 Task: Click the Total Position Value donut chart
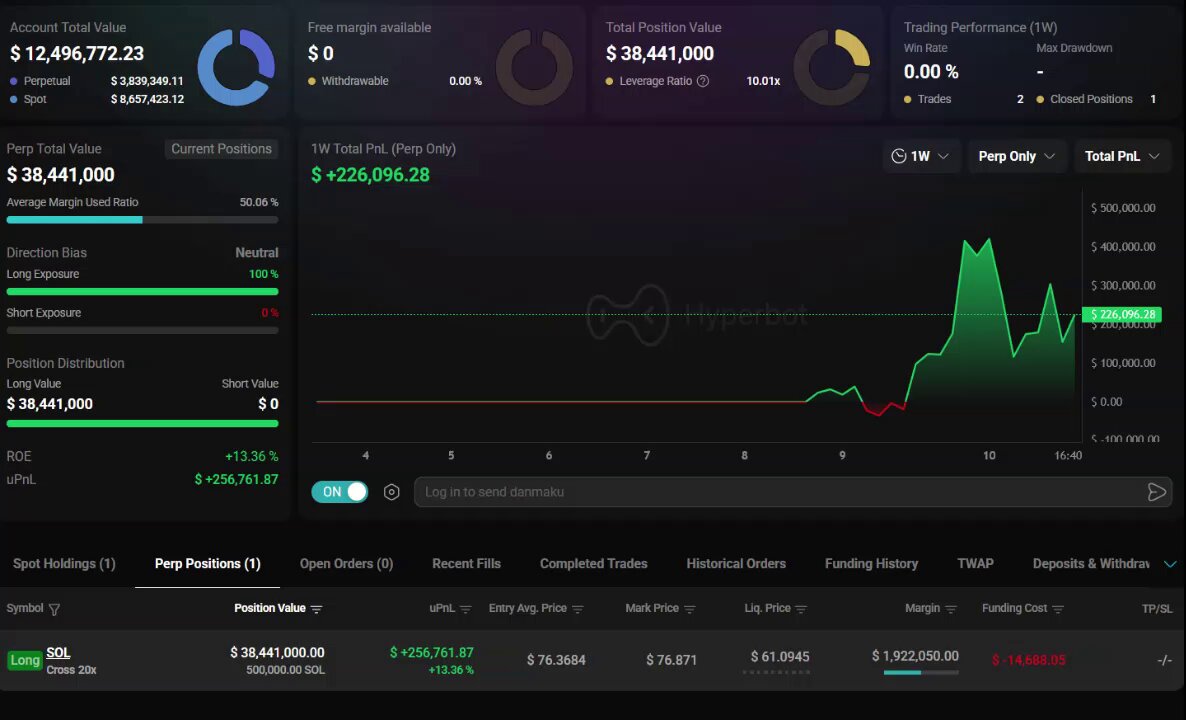(832, 67)
